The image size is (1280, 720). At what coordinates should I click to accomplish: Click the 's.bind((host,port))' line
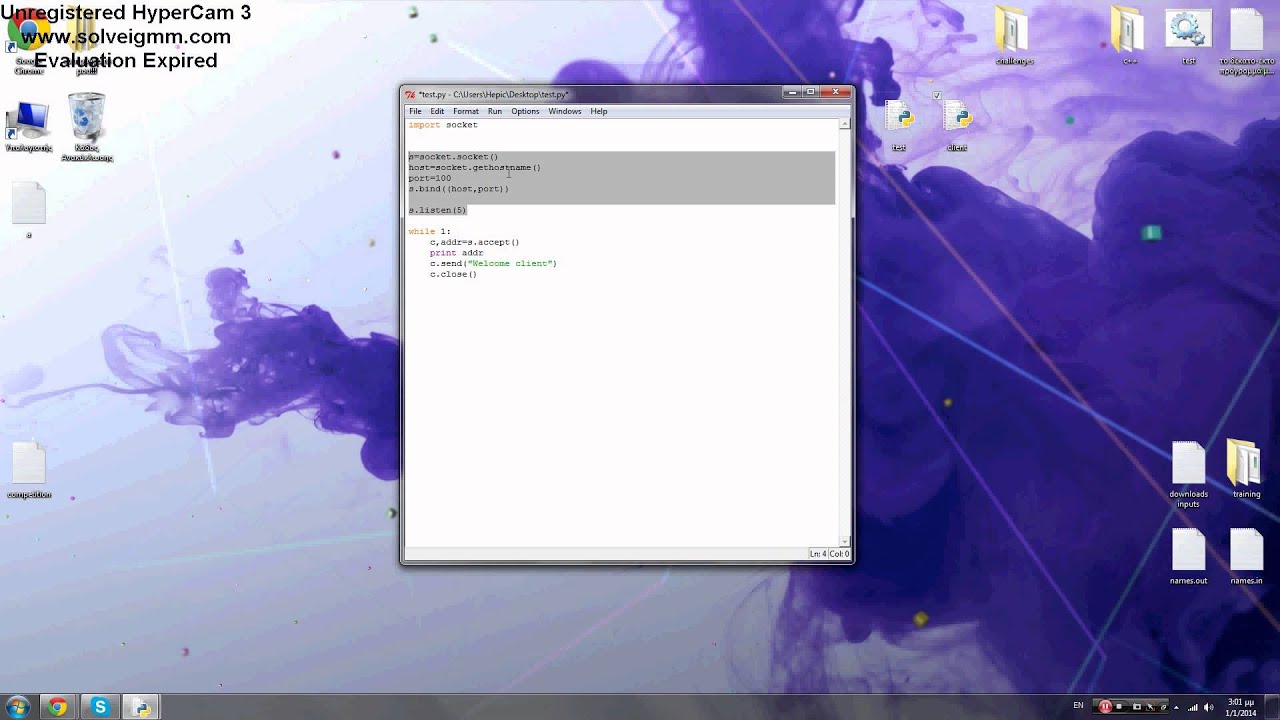[x=458, y=189]
